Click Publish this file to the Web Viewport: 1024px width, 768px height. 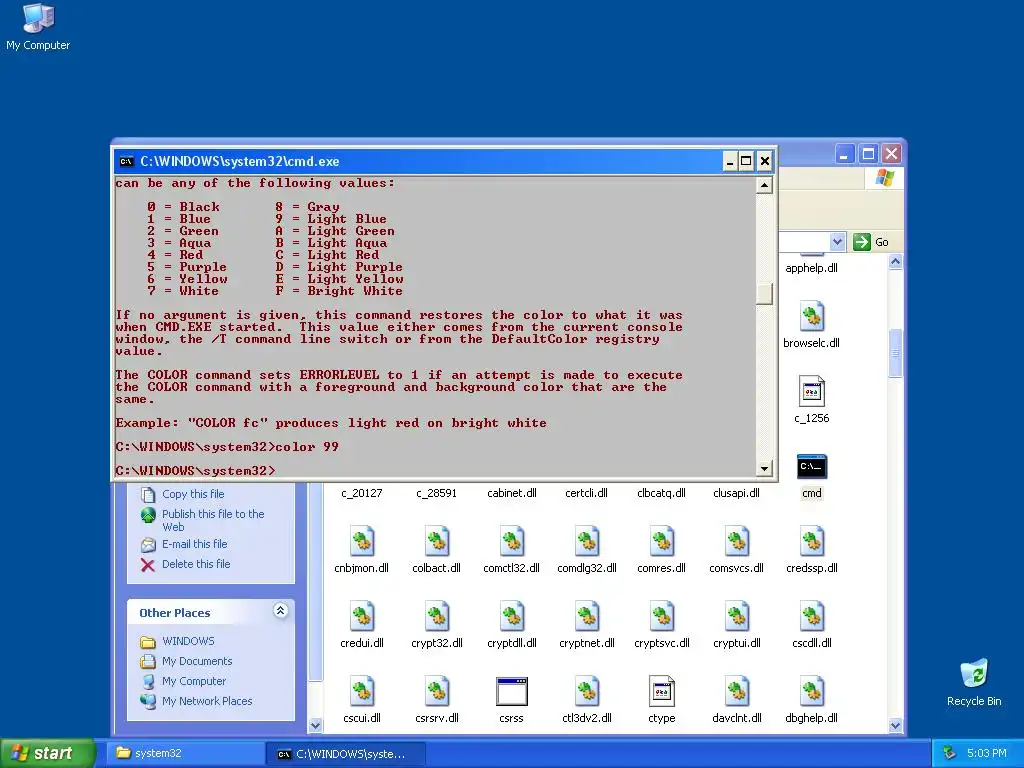(213, 520)
